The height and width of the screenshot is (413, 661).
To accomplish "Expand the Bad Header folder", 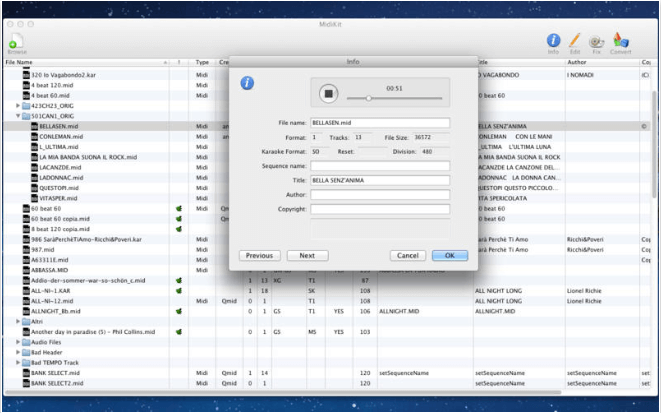I will [18, 352].
